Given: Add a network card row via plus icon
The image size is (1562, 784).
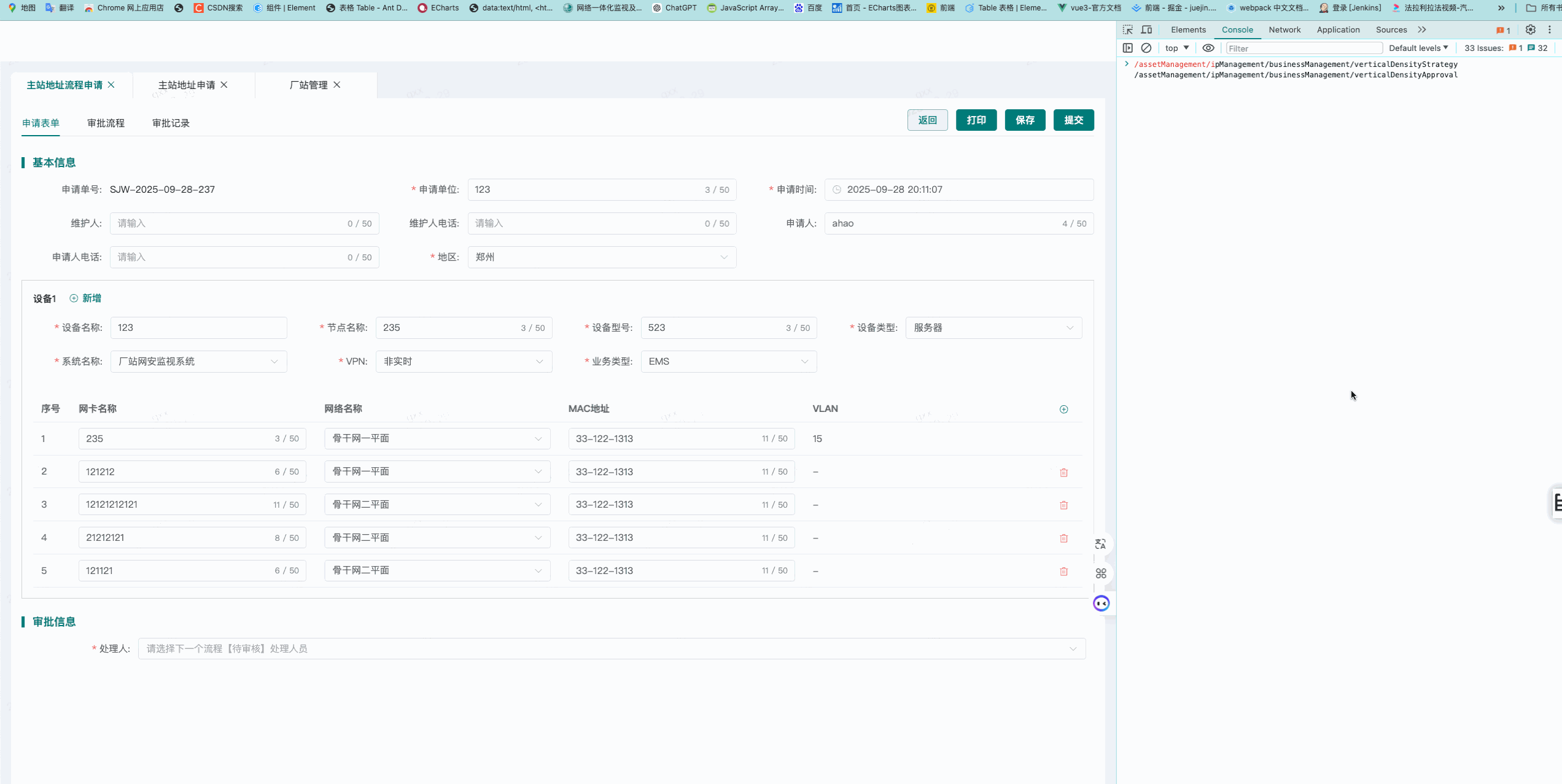Looking at the screenshot, I should [1064, 409].
